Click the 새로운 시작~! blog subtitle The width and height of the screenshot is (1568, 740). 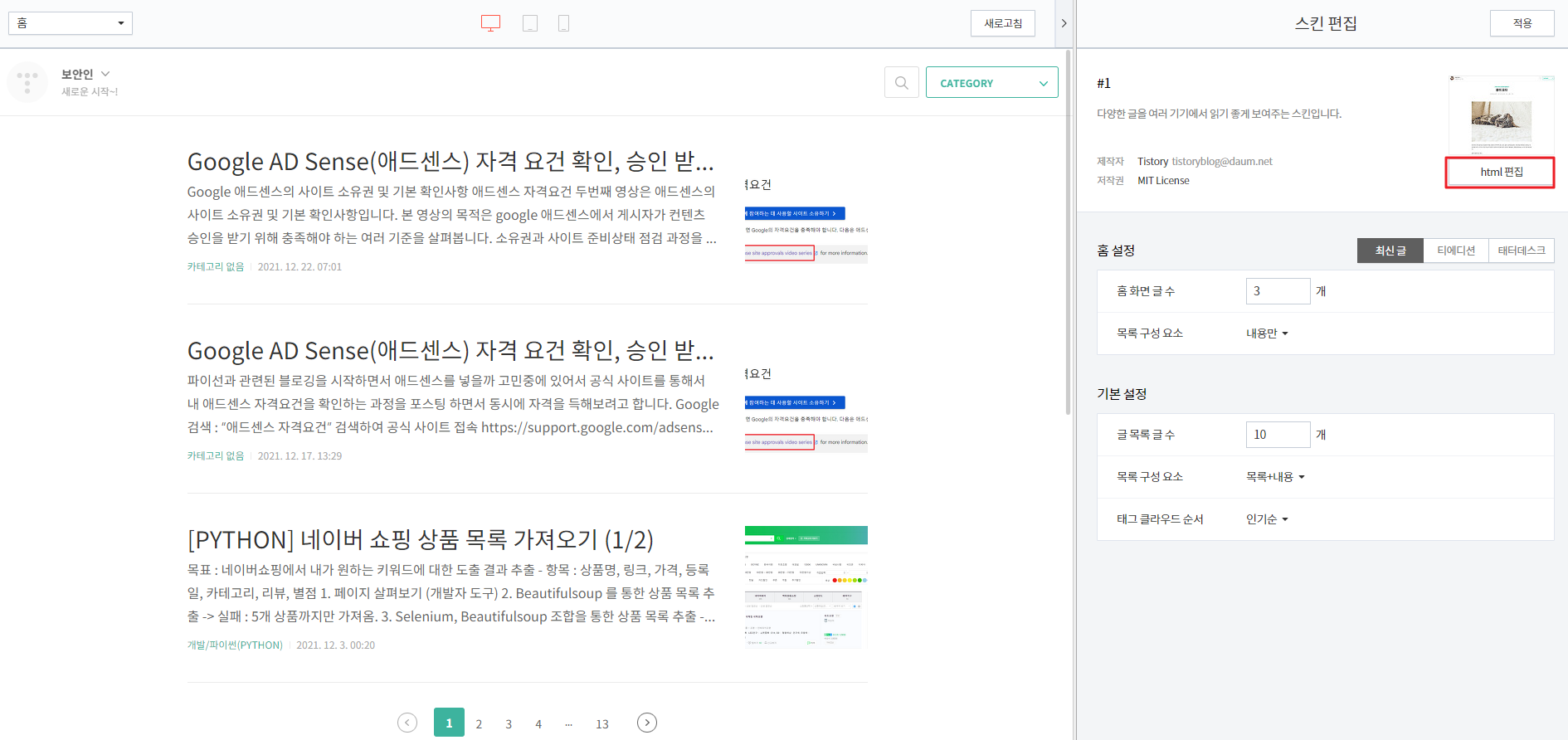tap(90, 92)
